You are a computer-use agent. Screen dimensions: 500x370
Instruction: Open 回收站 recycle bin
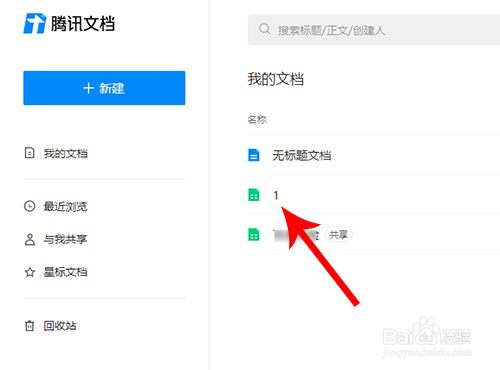[x=60, y=326]
